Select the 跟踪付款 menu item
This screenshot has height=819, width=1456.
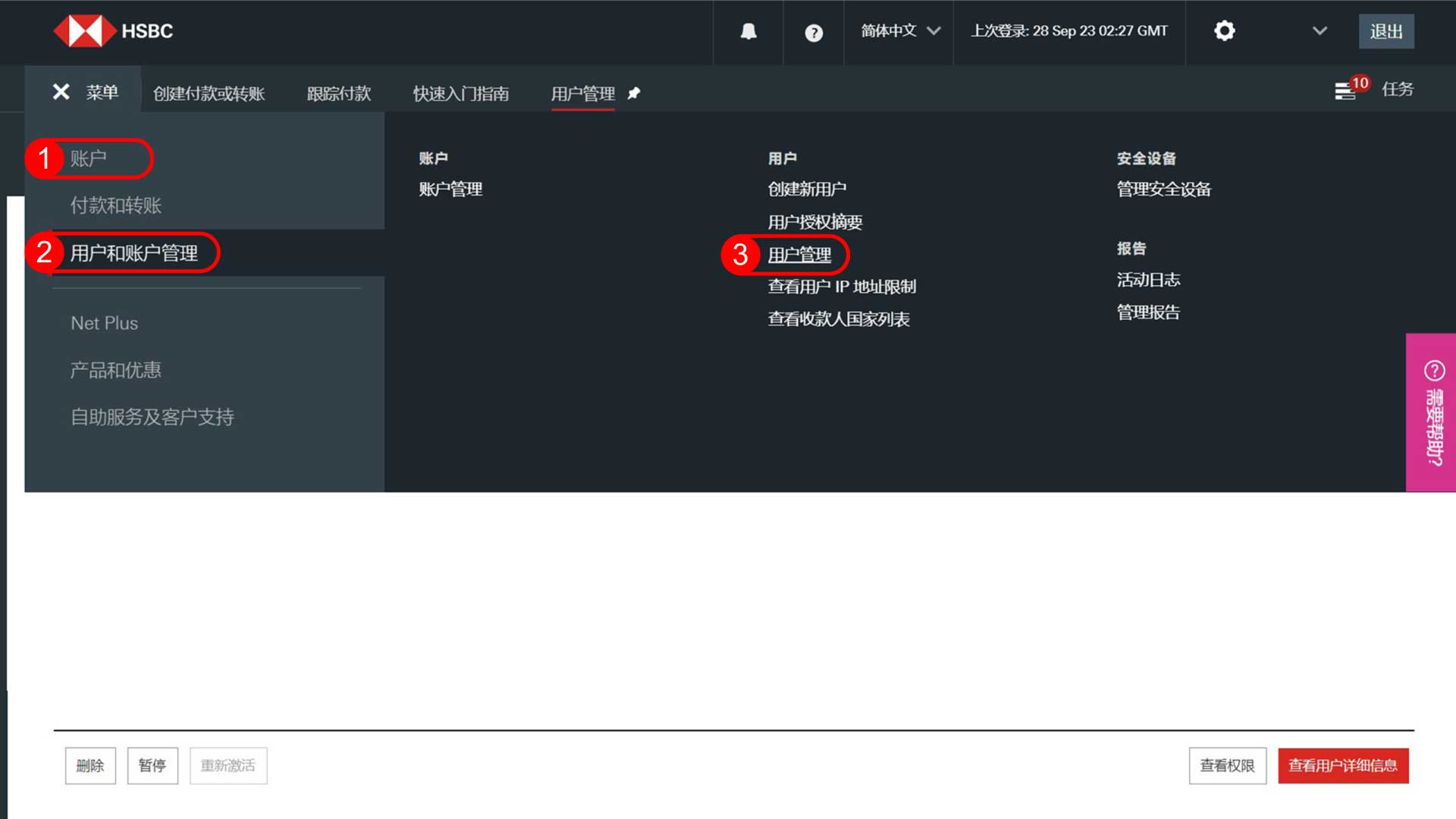click(337, 93)
